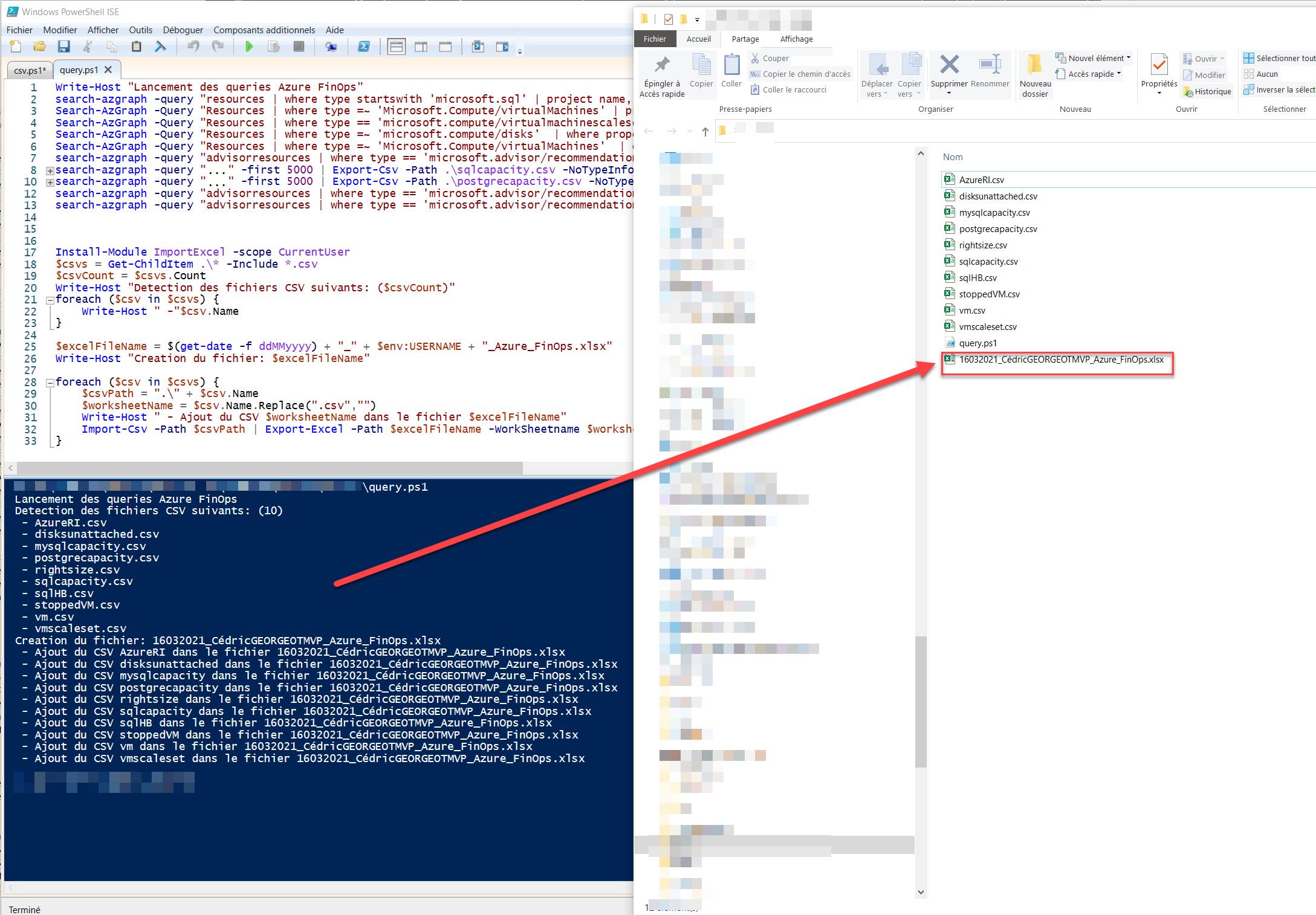1316x915 pixels.
Task: Click the Supprimer X icon
Action: tap(949, 65)
